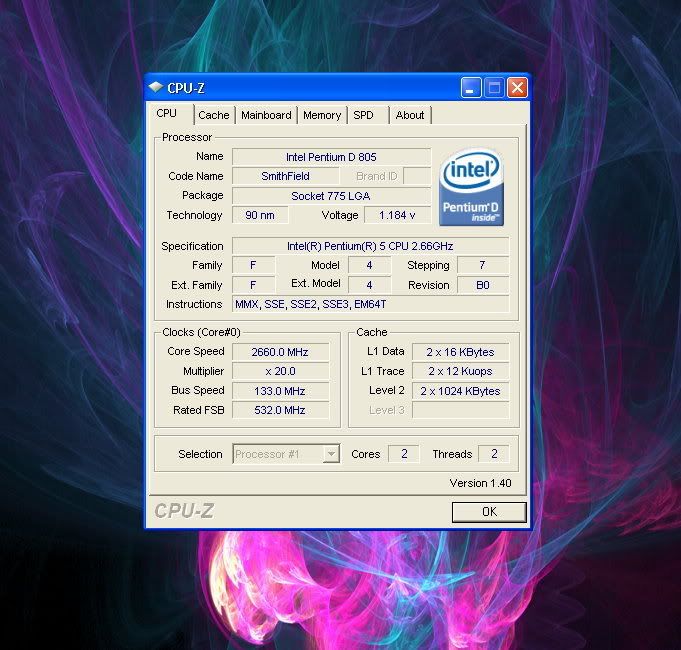The width and height of the screenshot is (681, 650).
Task: Click the L1 Data value 2 x 16 KBytes
Action: (x=460, y=352)
